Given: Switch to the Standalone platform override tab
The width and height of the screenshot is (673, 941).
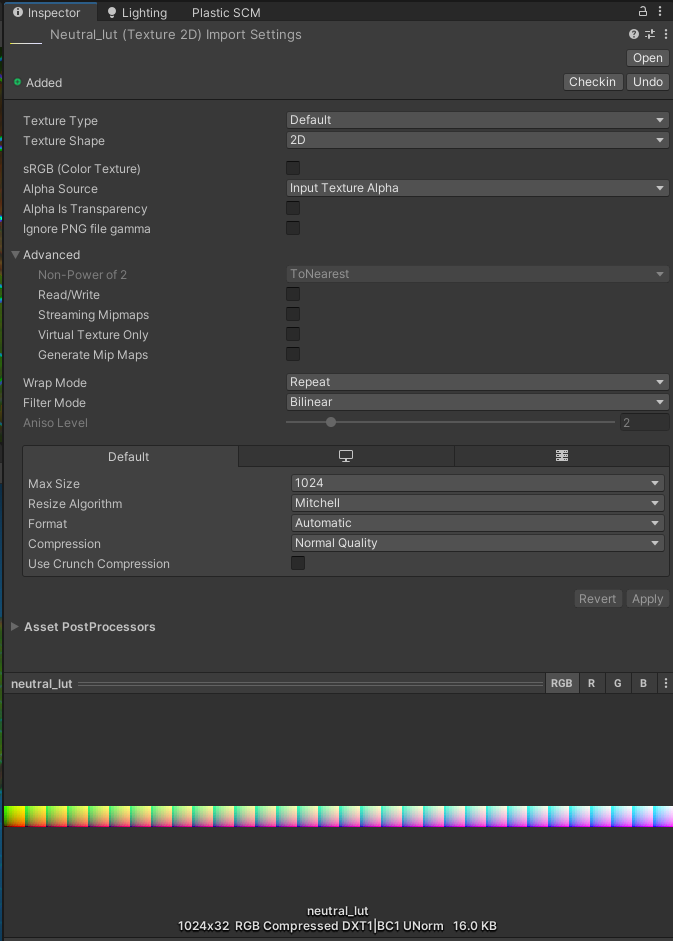Looking at the screenshot, I should coord(345,456).
